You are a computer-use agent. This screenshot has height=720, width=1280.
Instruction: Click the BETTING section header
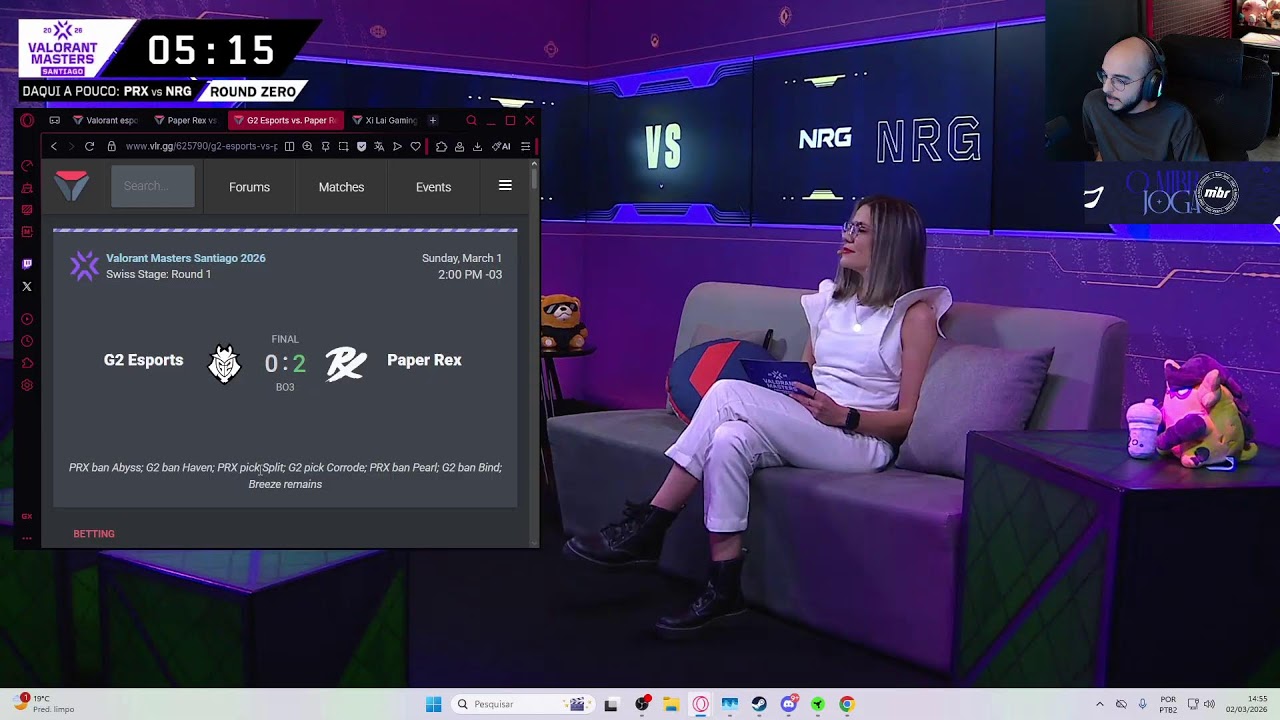[x=94, y=534]
